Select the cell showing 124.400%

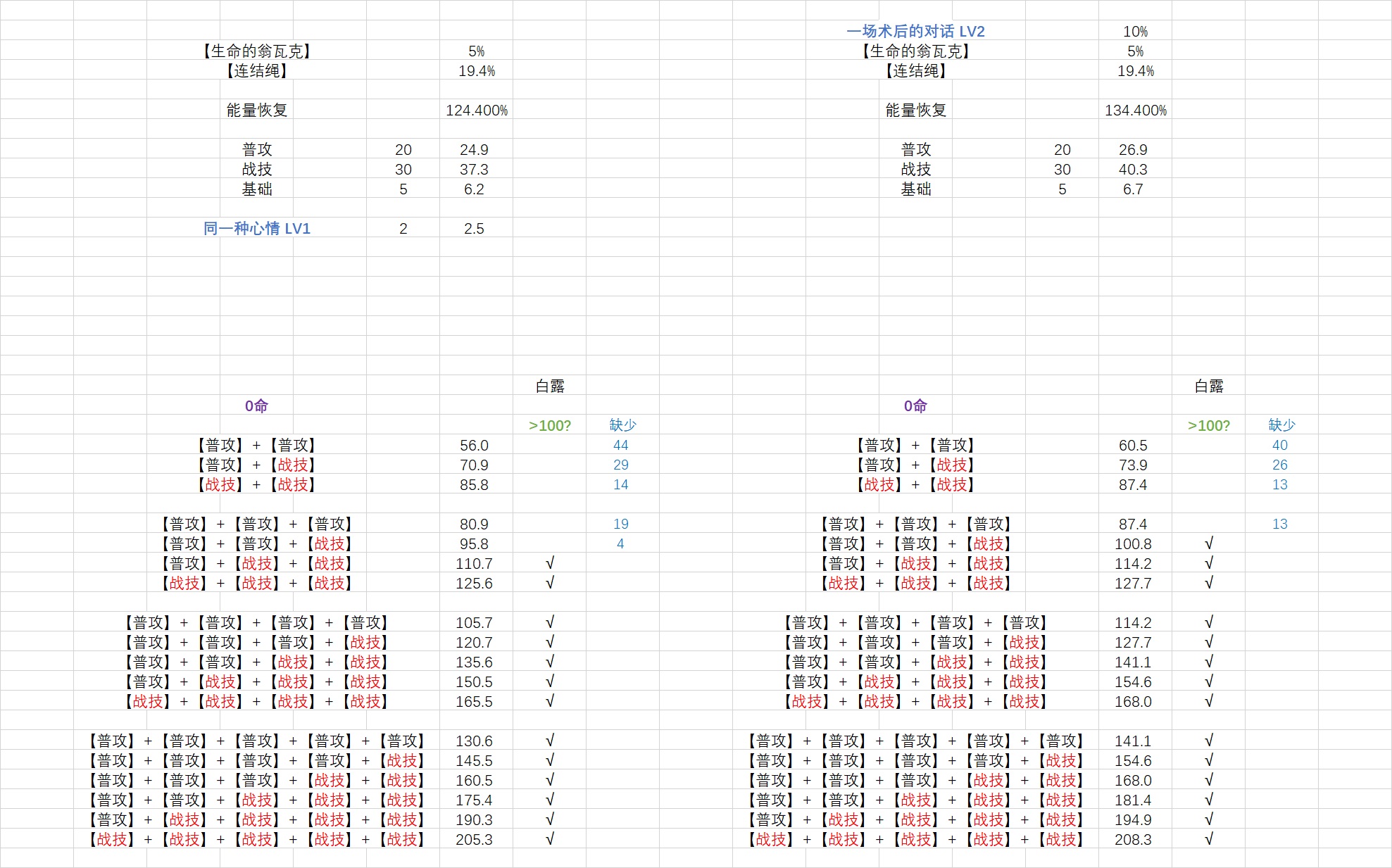coord(476,111)
